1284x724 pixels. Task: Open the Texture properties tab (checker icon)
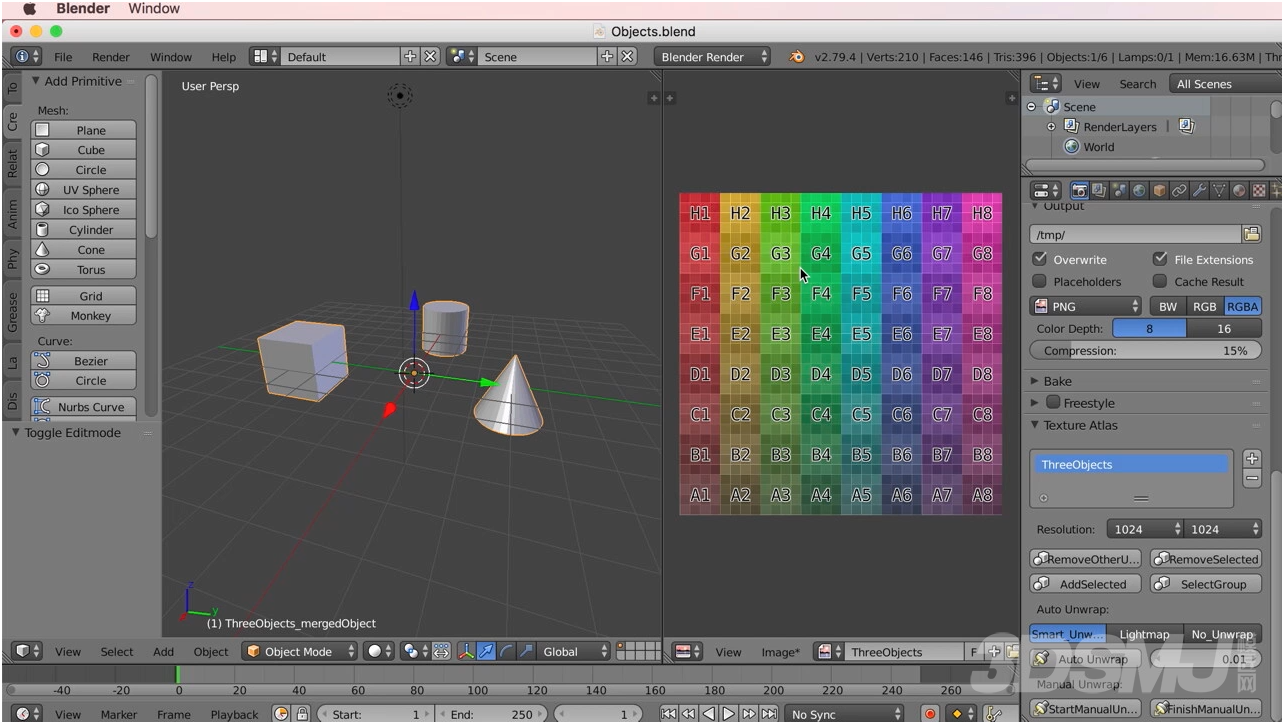tap(1260, 190)
